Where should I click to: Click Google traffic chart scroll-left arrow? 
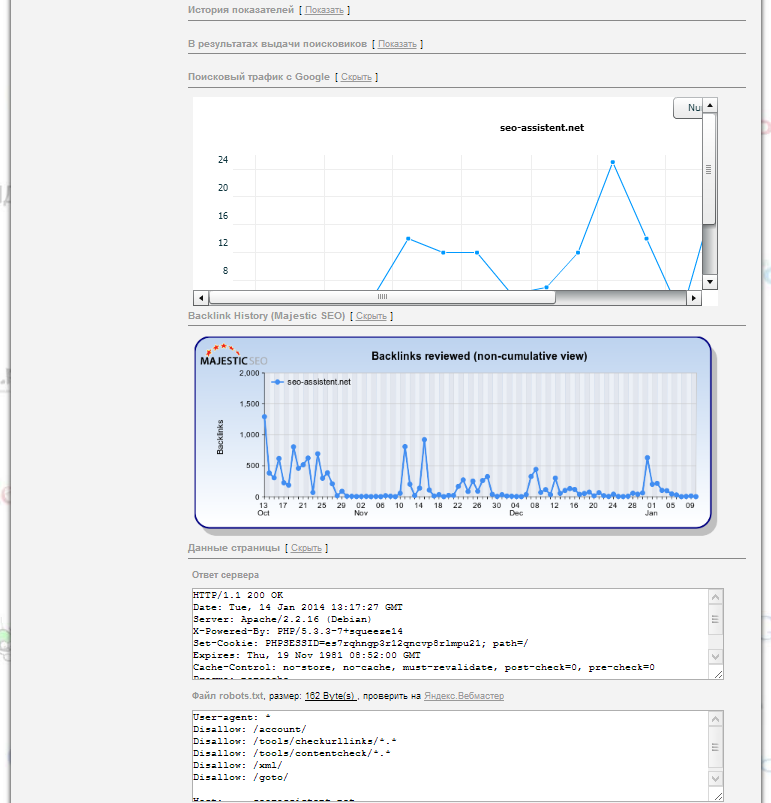click(200, 298)
